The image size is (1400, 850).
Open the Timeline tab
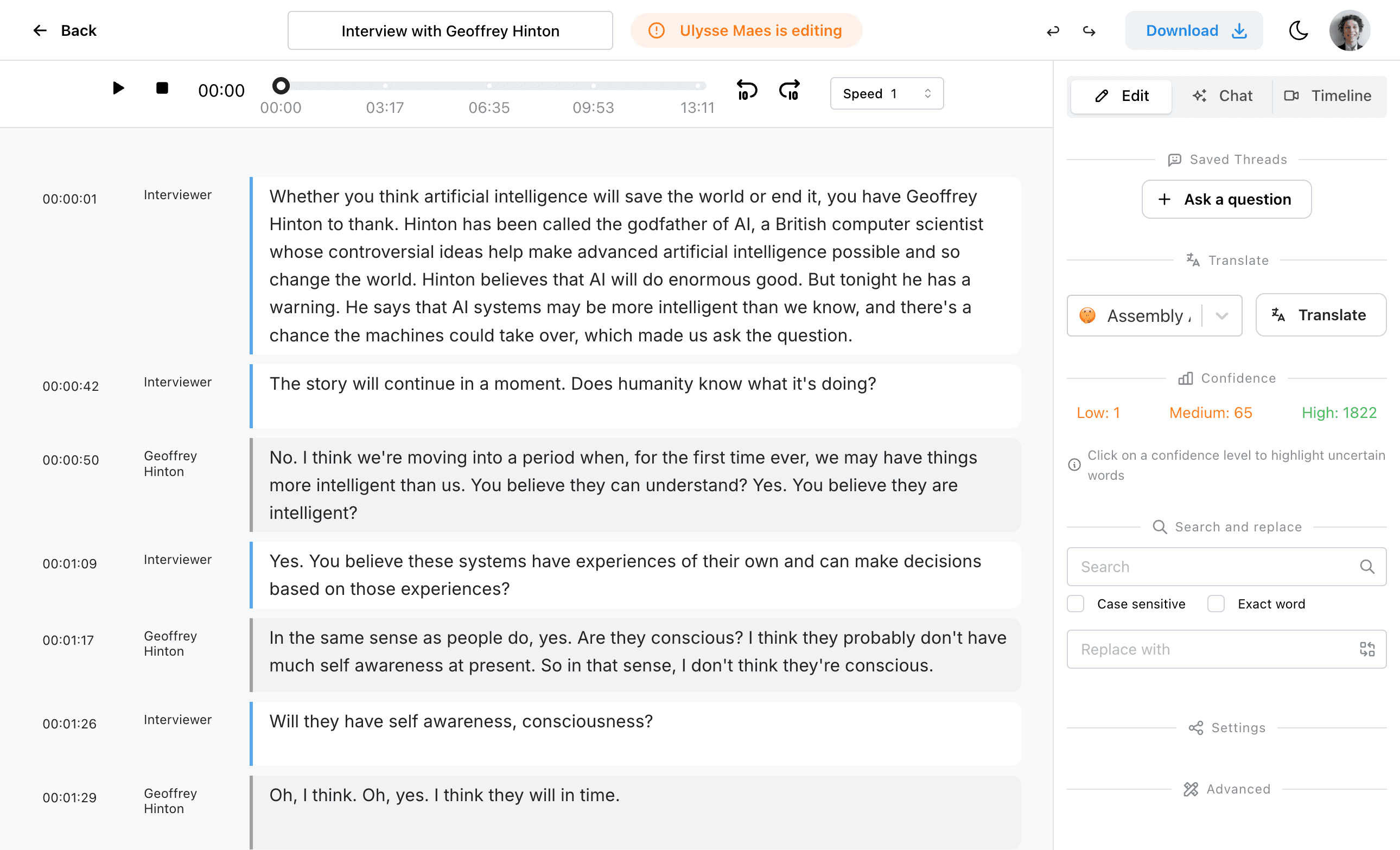(x=1328, y=96)
